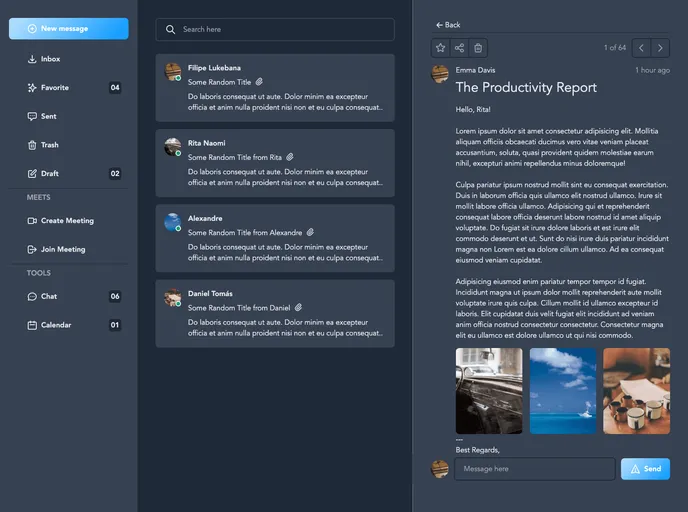Click Daniel Tomás's avatar
This screenshot has height=512, width=688.
173,297
